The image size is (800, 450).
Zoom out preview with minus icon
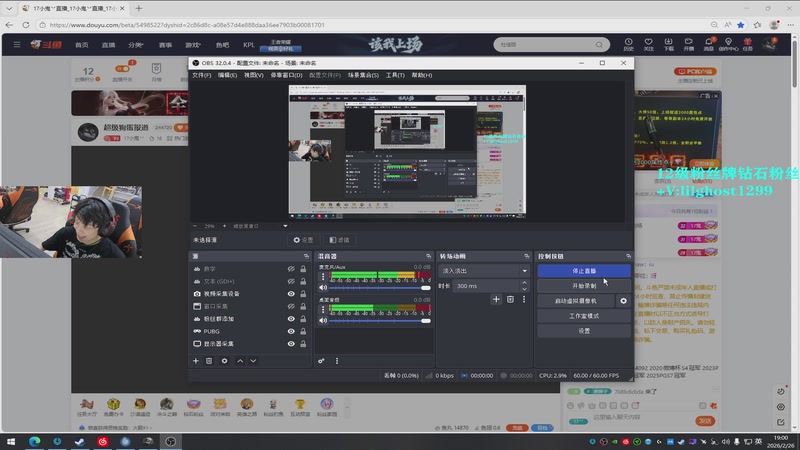[x=195, y=226]
